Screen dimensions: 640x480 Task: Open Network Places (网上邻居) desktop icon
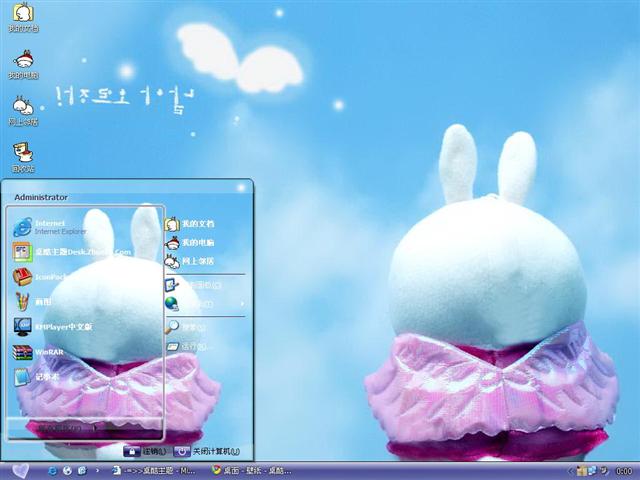(x=23, y=105)
